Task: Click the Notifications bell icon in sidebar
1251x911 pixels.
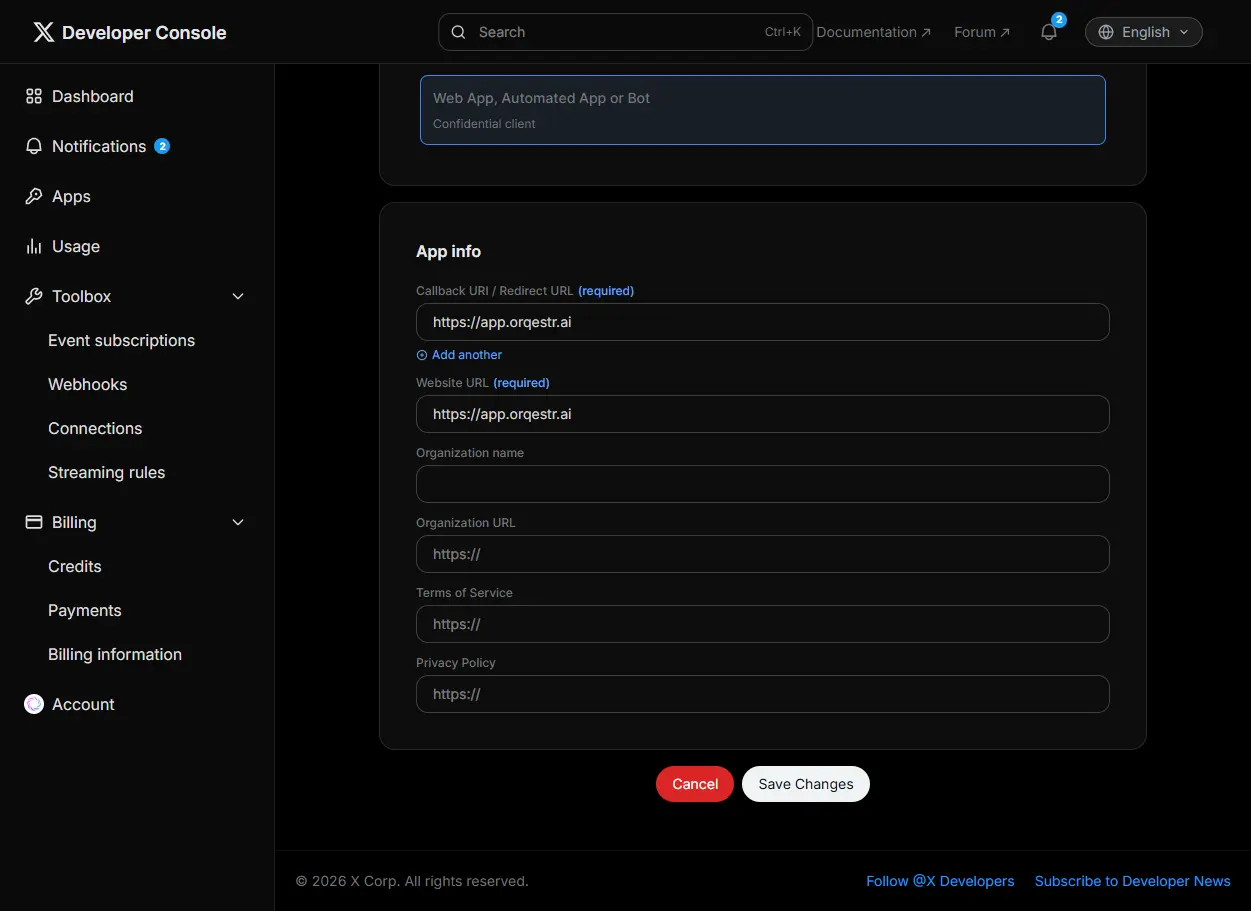Action: [x=34, y=146]
